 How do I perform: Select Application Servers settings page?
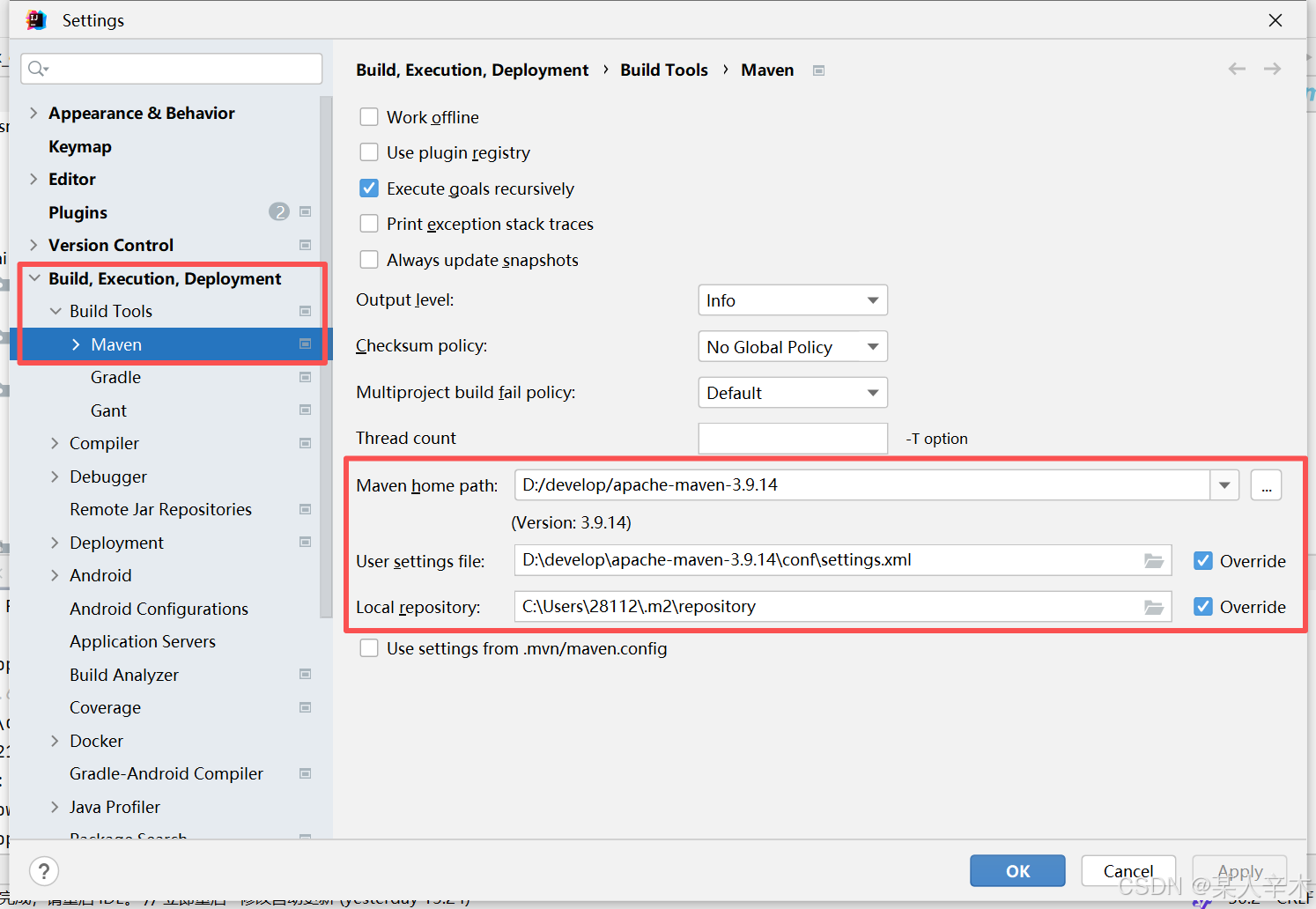pos(143,641)
